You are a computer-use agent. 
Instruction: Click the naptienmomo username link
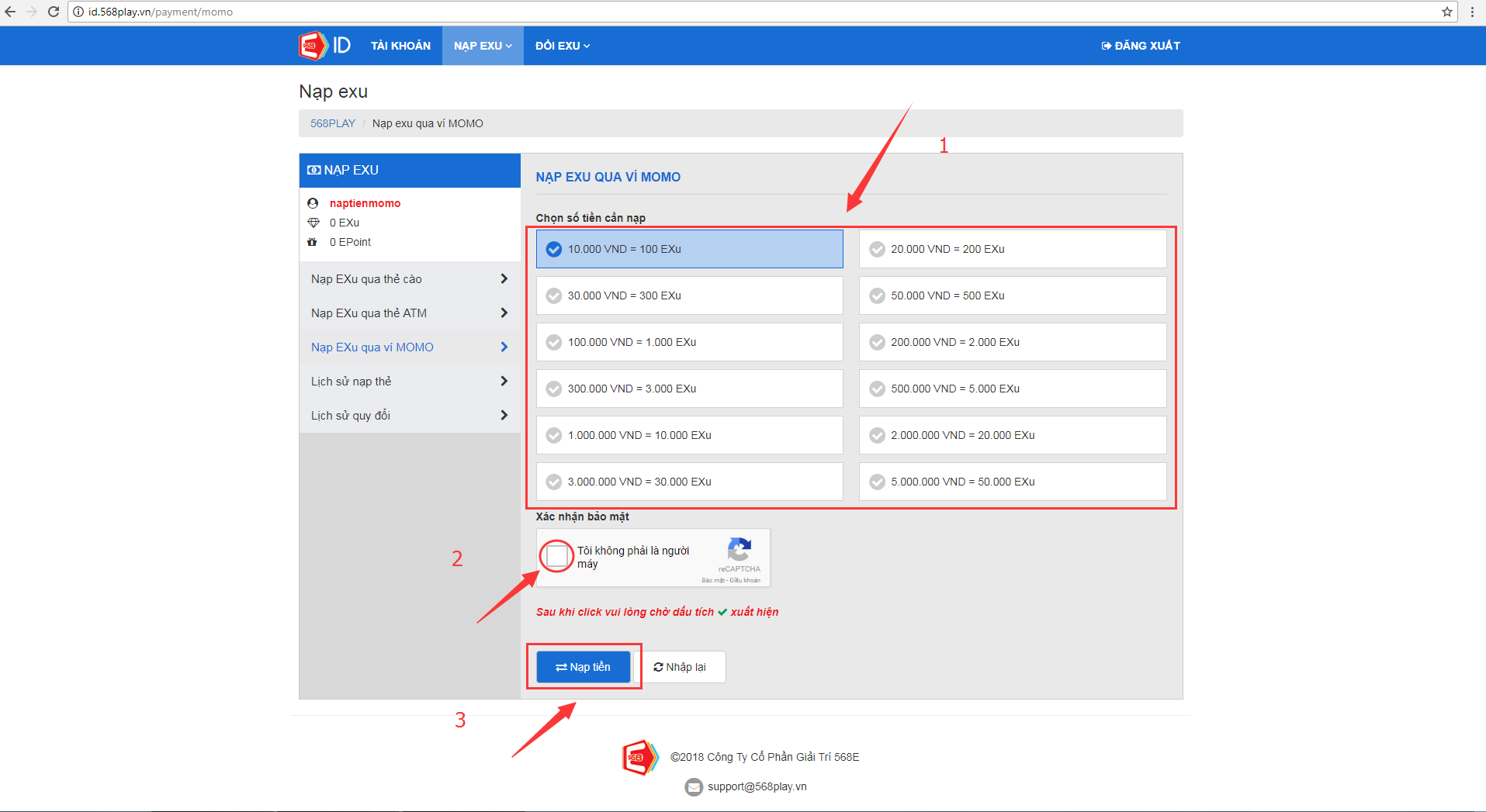pyautogui.click(x=365, y=203)
